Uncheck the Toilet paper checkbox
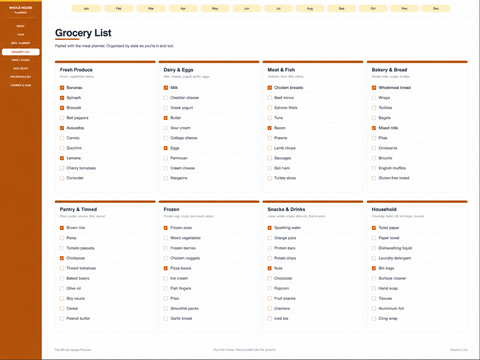This screenshot has height=360, width=480. [374, 228]
